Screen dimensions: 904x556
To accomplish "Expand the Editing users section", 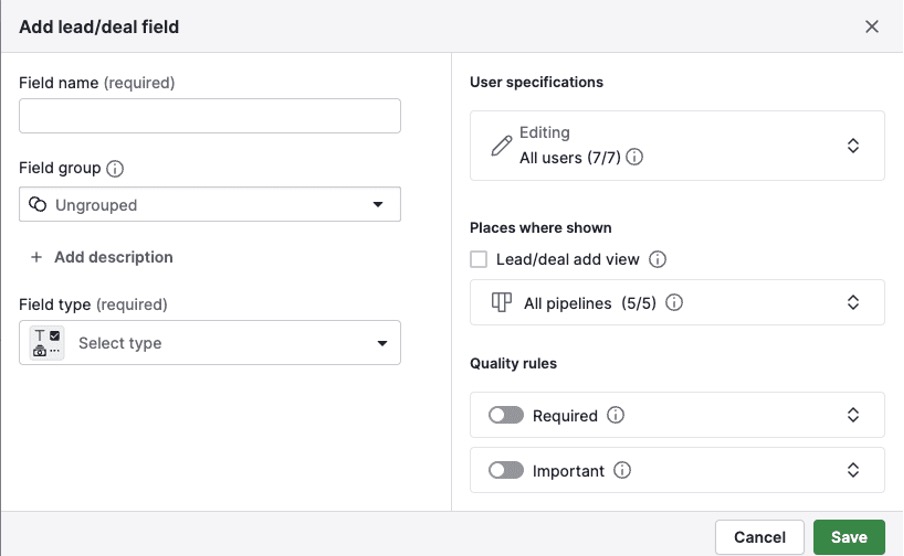I will [853, 146].
